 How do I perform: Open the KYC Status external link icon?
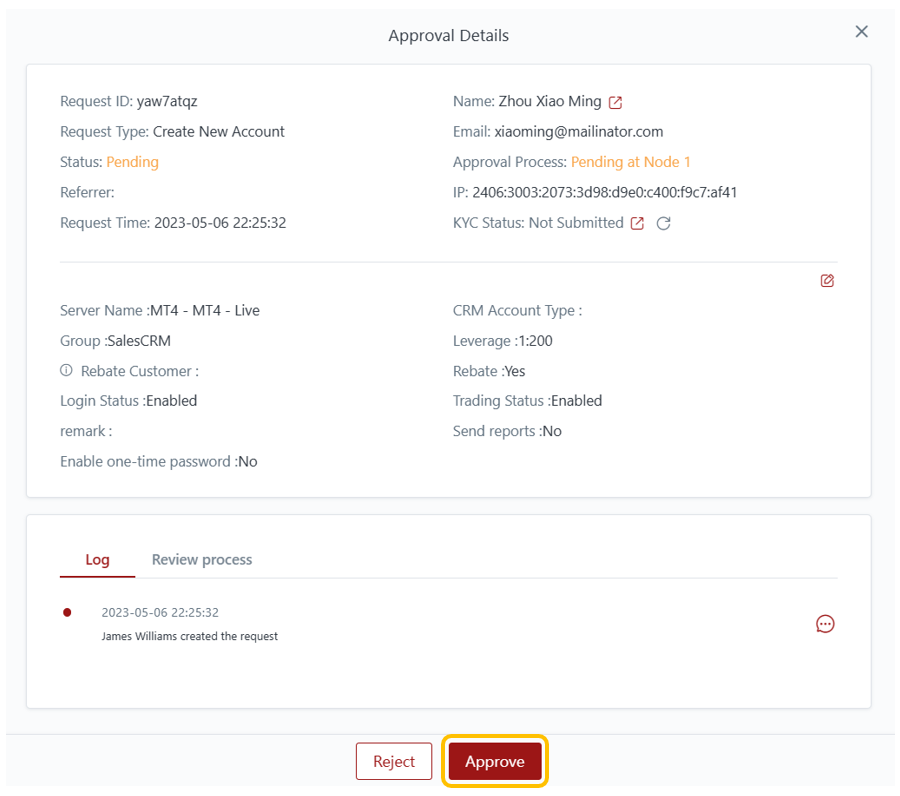(637, 223)
